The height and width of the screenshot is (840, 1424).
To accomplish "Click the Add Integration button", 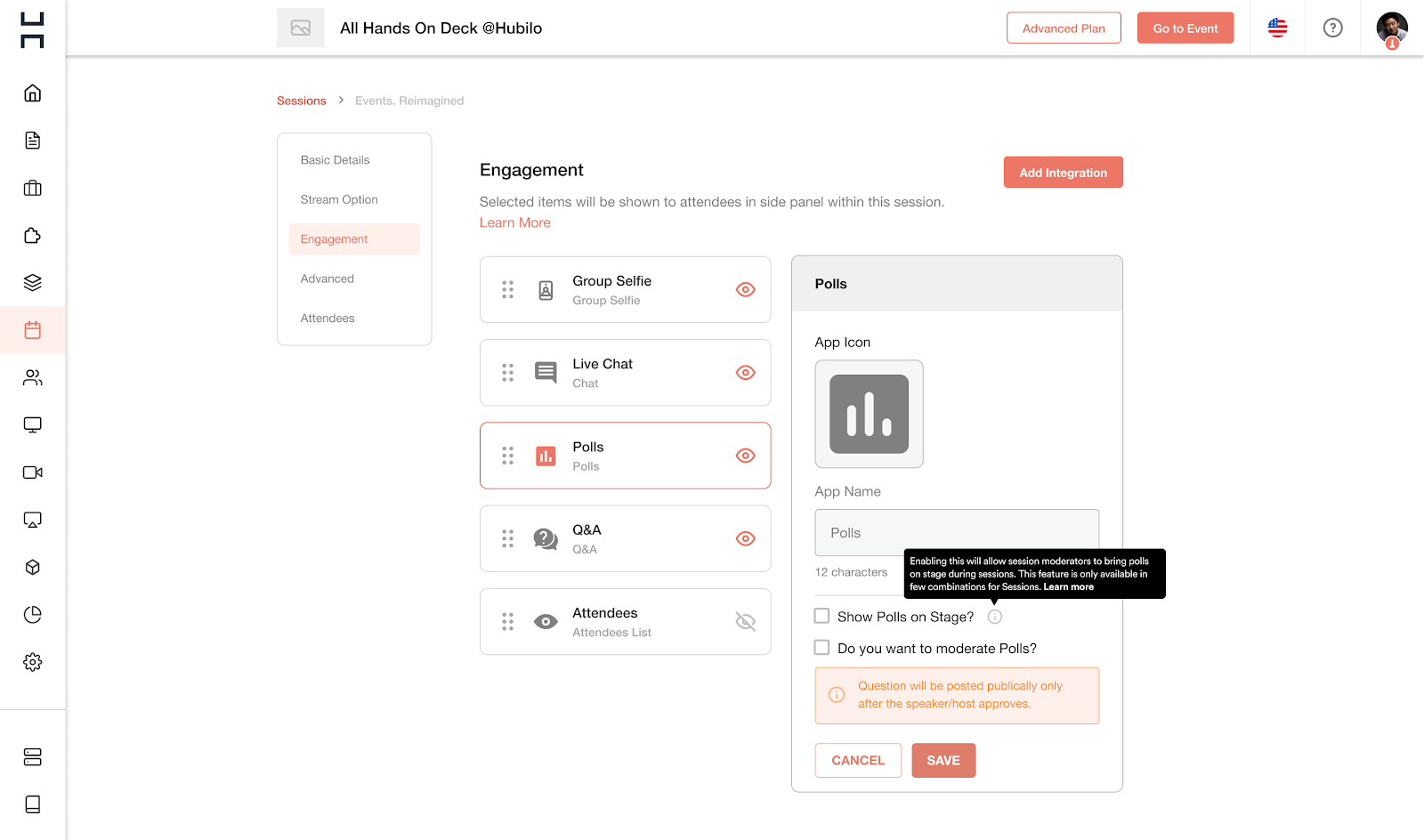I will (1064, 173).
